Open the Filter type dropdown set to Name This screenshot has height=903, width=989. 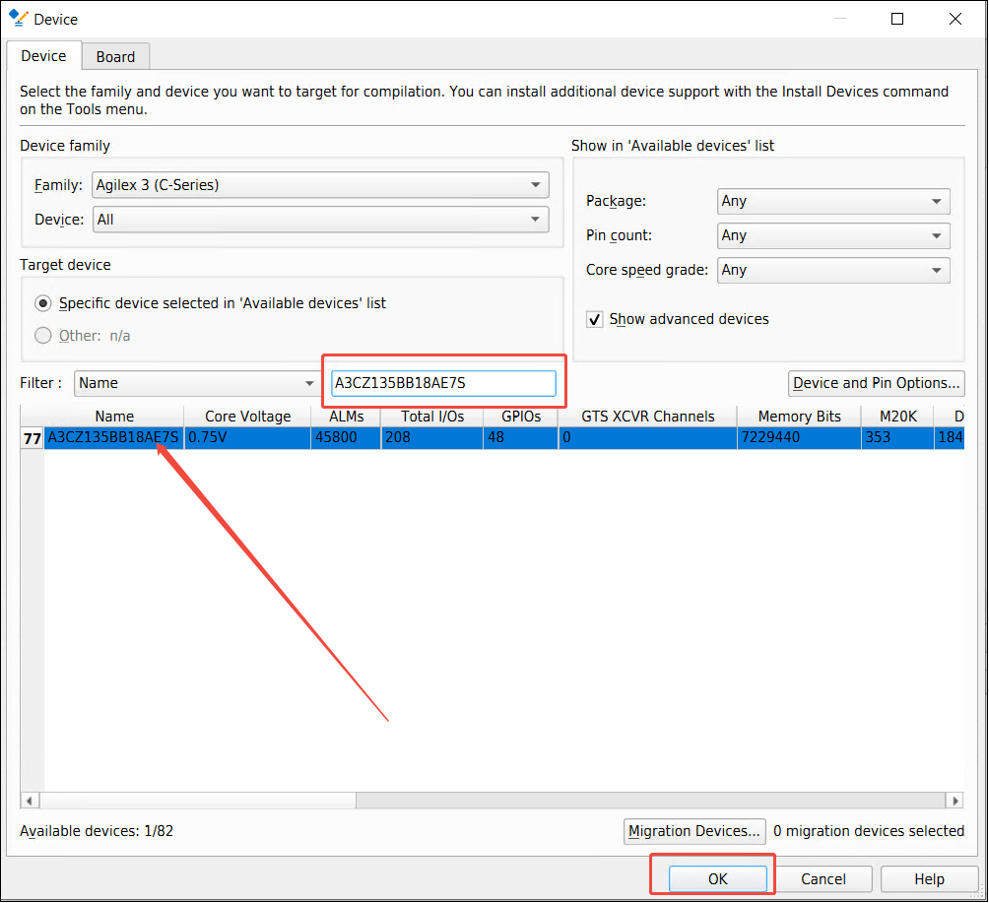[196, 383]
